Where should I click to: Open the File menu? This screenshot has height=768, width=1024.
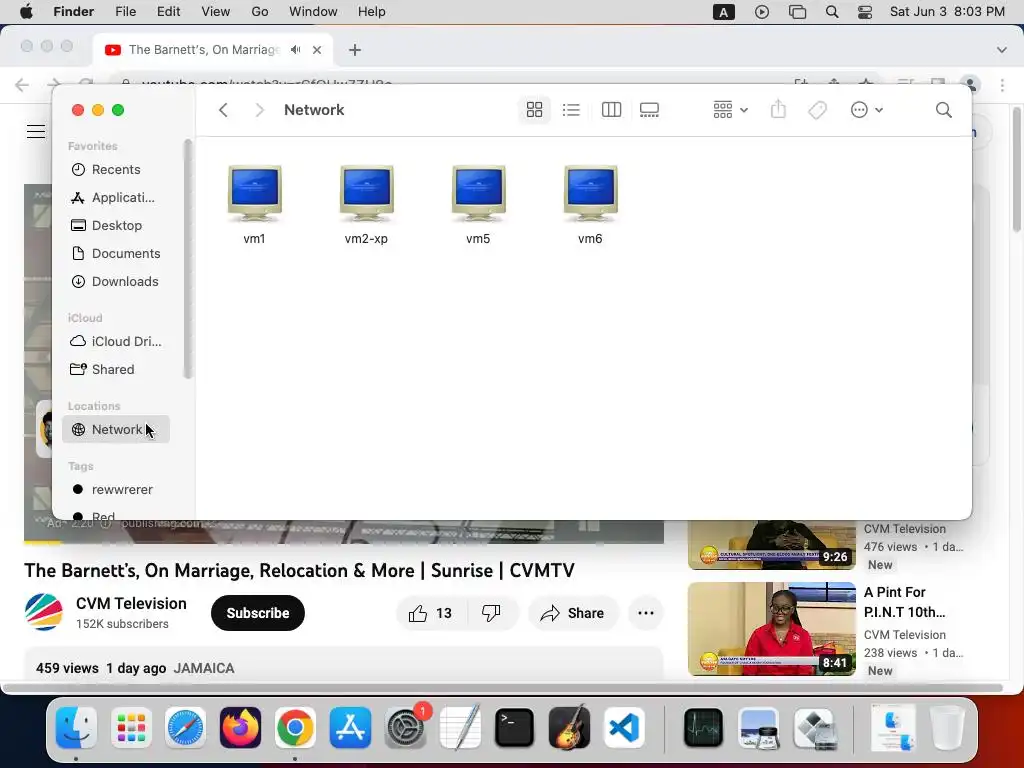pyautogui.click(x=125, y=11)
